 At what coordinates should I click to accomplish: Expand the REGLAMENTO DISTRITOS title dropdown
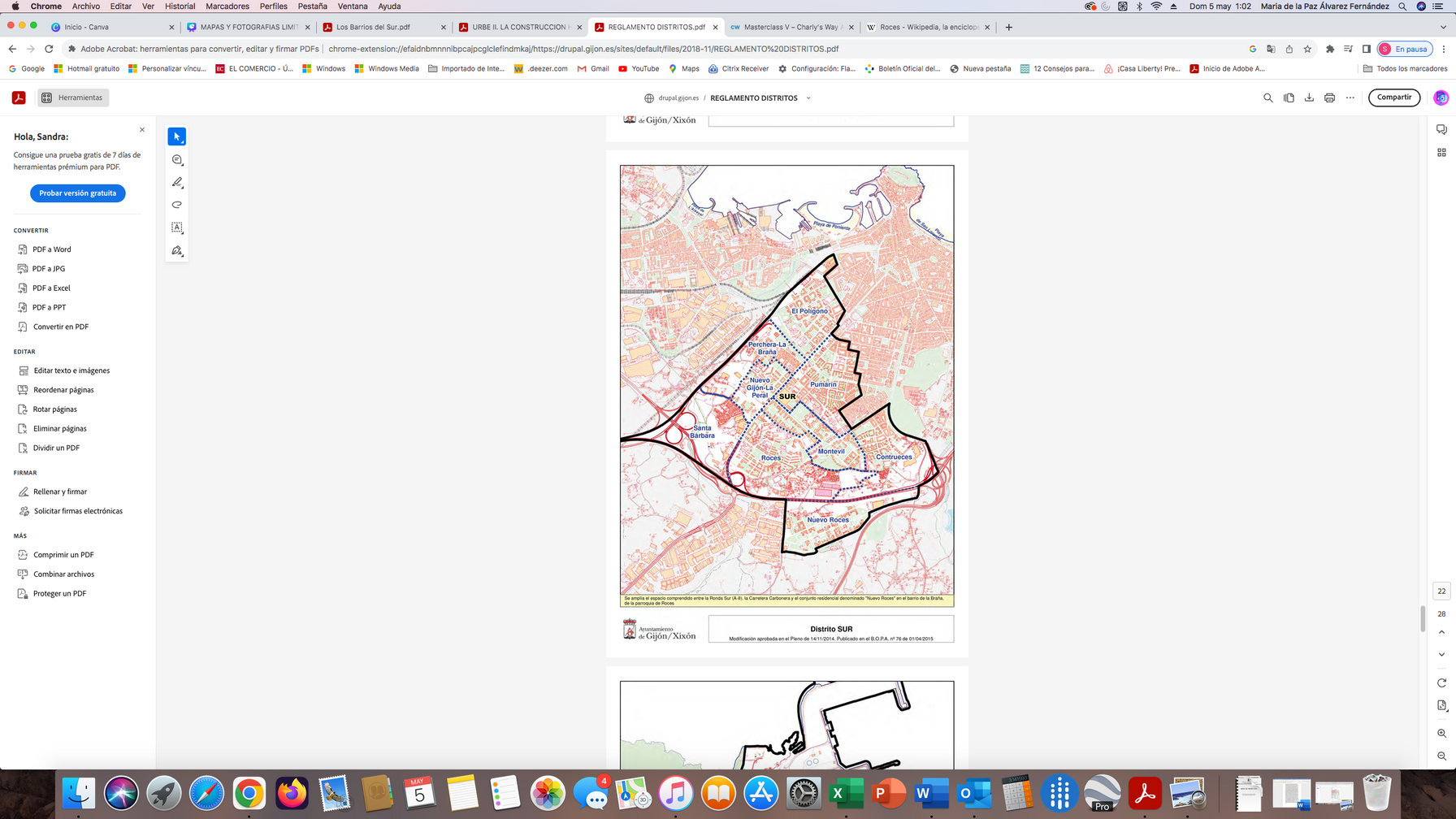808,98
